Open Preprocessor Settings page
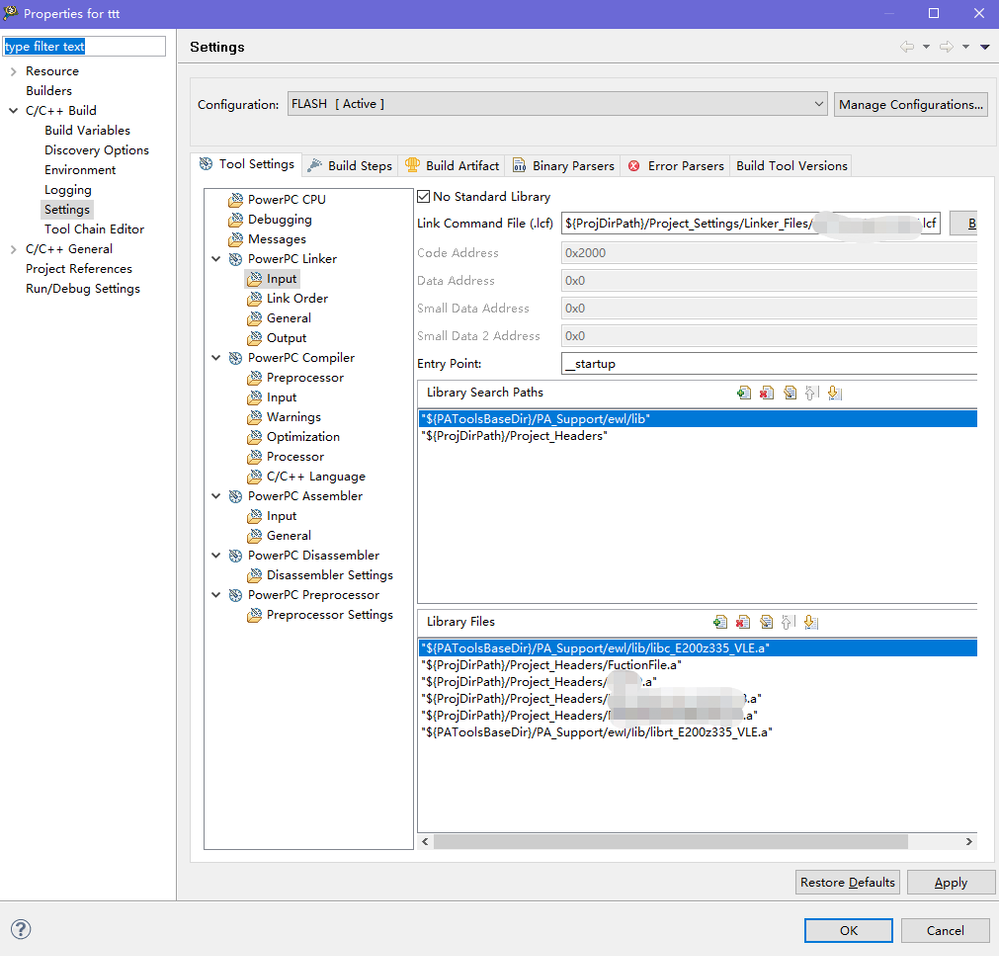Screen dimensions: 999x956 click(329, 615)
